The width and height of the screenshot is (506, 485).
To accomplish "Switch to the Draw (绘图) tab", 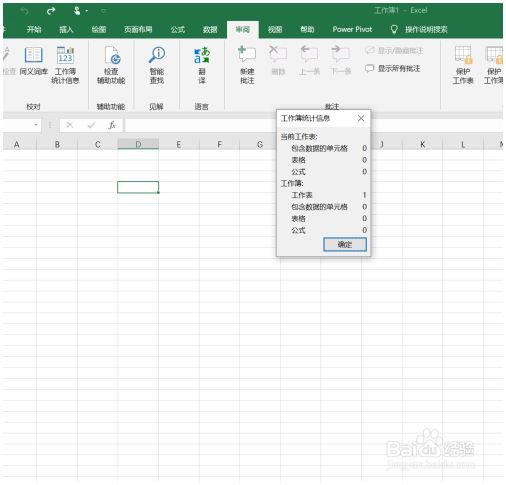I will [99, 29].
